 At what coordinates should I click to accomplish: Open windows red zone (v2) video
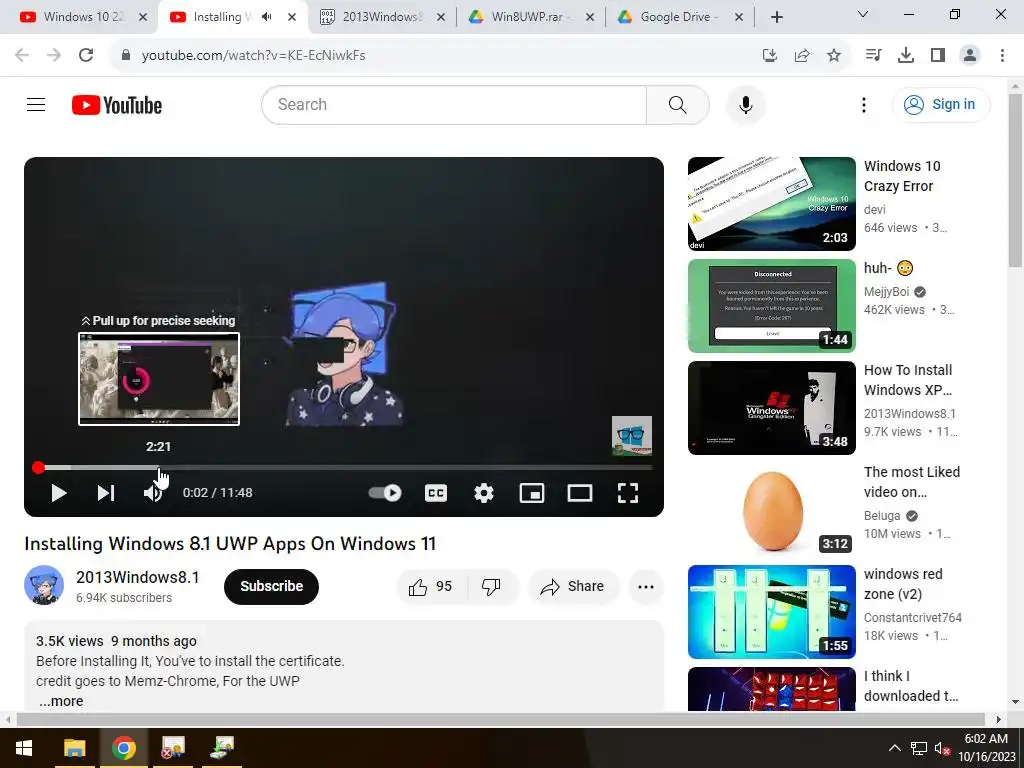[x=771, y=611]
